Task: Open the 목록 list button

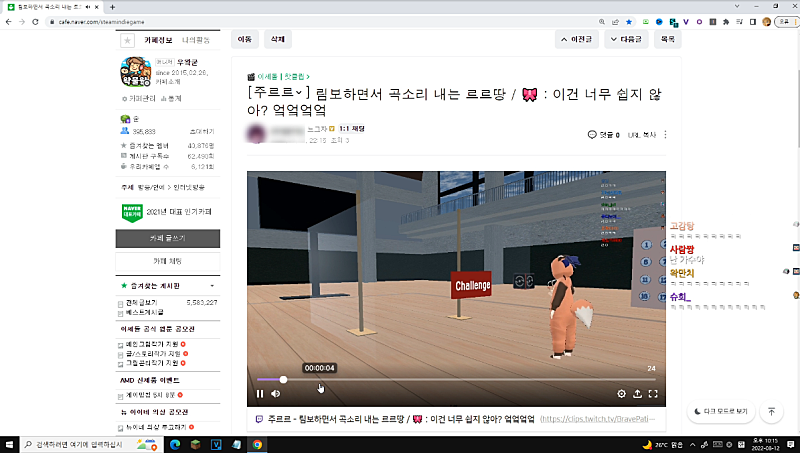Action: tap(667, 39)
